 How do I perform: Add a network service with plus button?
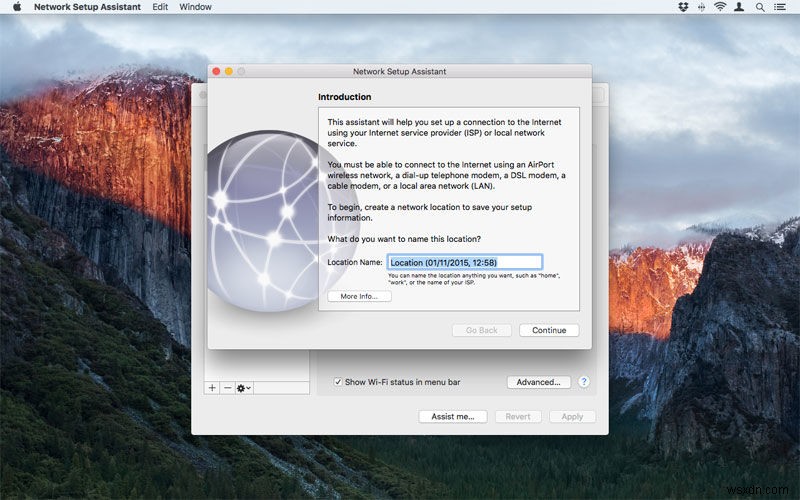tap(212, 388)
